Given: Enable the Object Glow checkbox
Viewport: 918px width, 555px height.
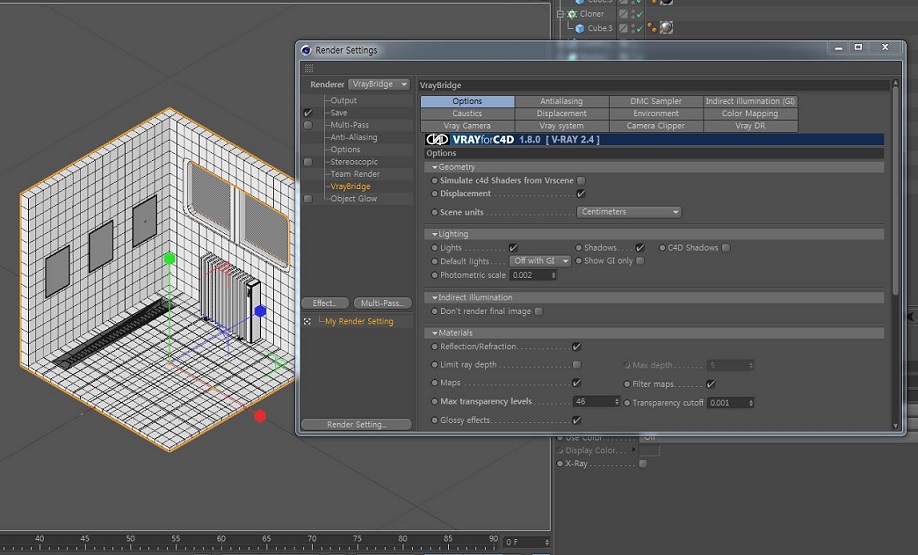Looking at the screenshot, I should coord(308,199).
